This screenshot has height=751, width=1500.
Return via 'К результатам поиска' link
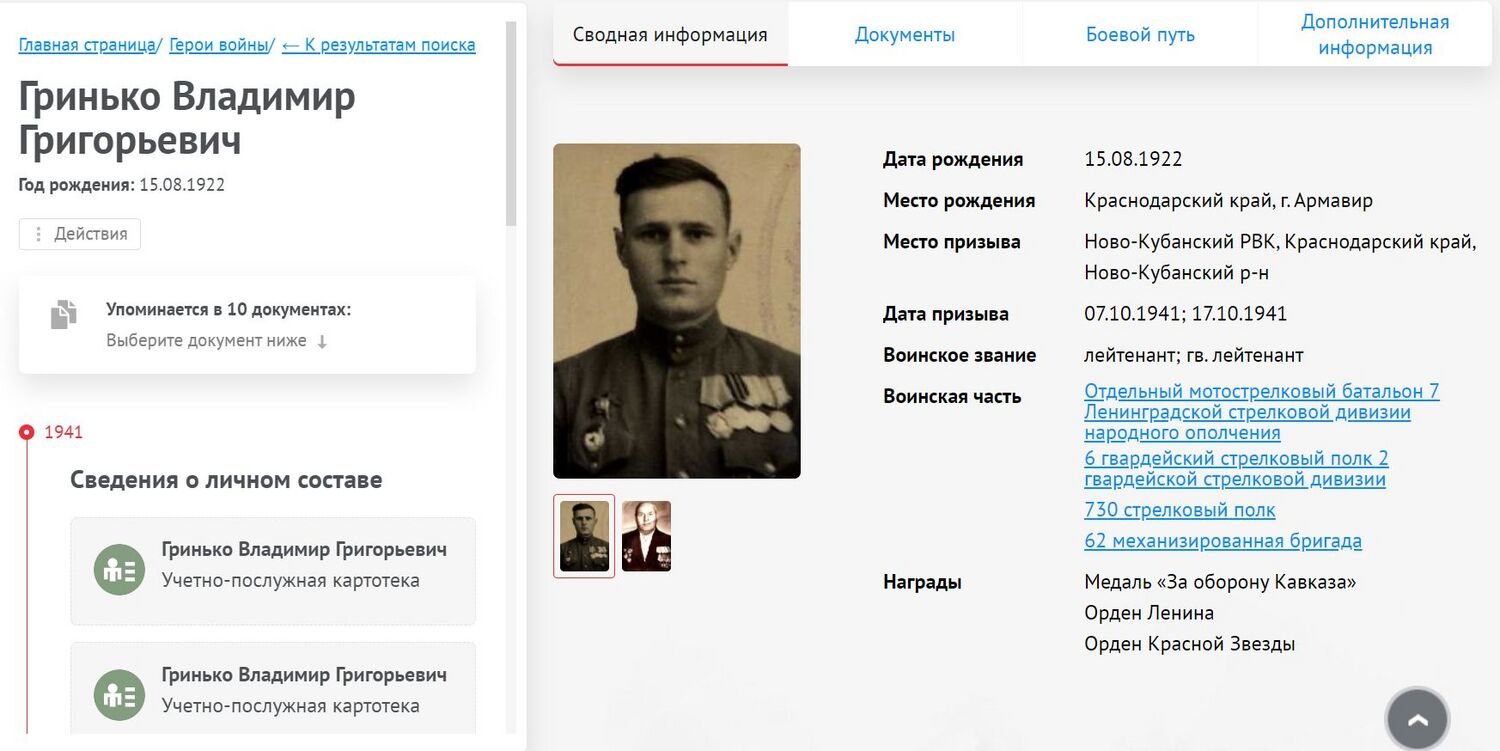[379, 45]
